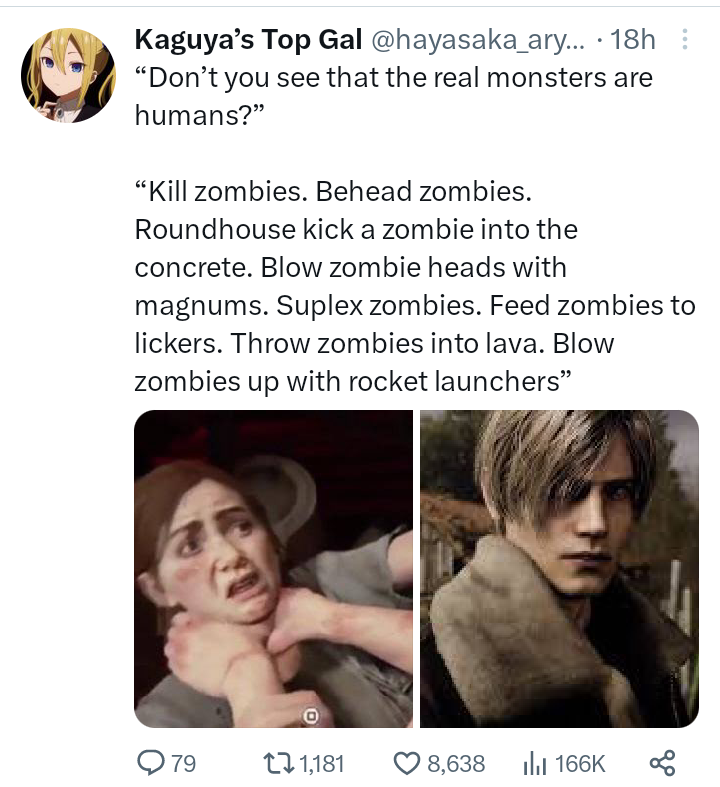
Task: Open the view analytics bar chart icon
Action: click(534, 764)
